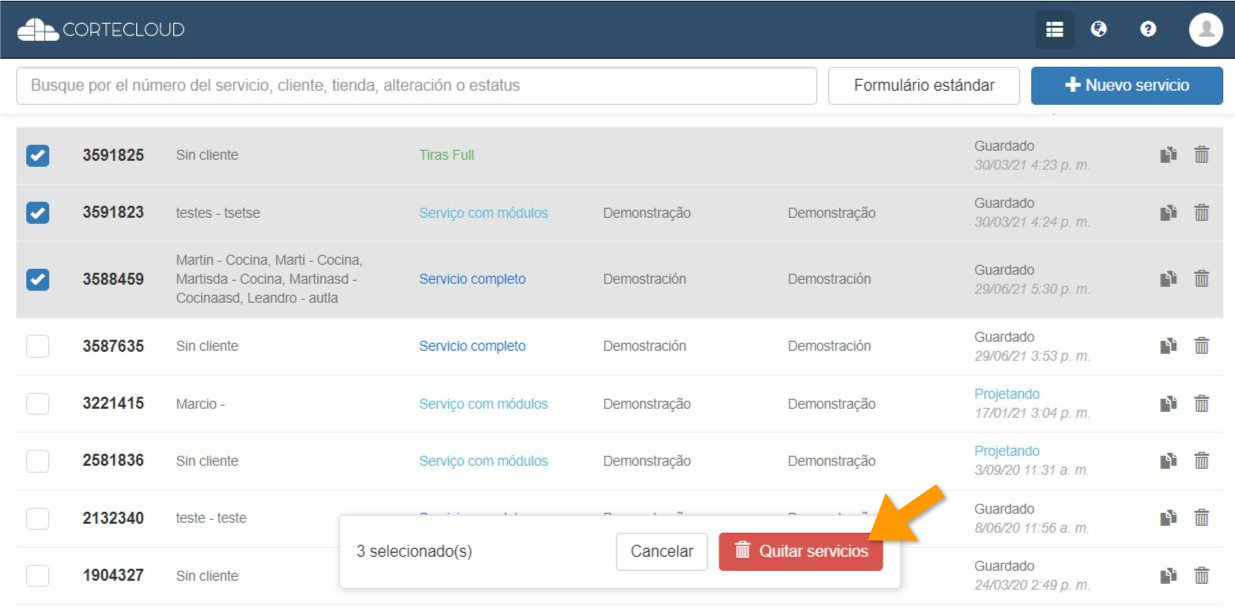Duplicate service 2581836
The height and width of the screenshot is (609, 1235).
pos(1168,461)
